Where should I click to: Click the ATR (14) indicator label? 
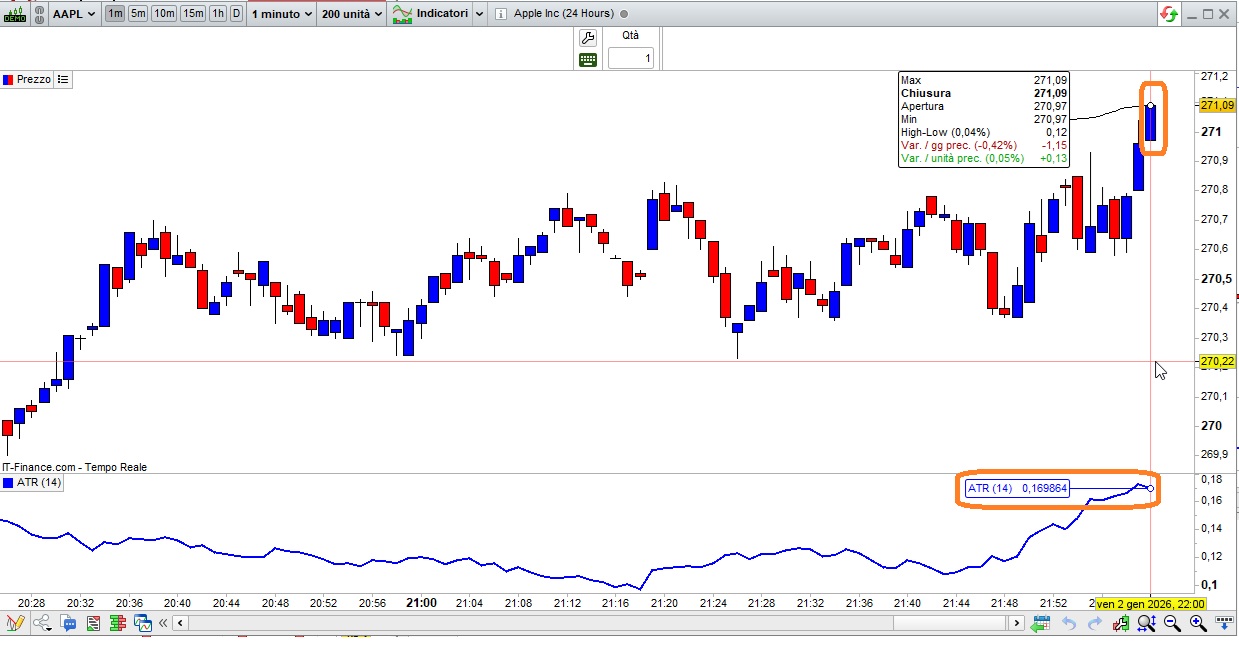pos(39,483)
